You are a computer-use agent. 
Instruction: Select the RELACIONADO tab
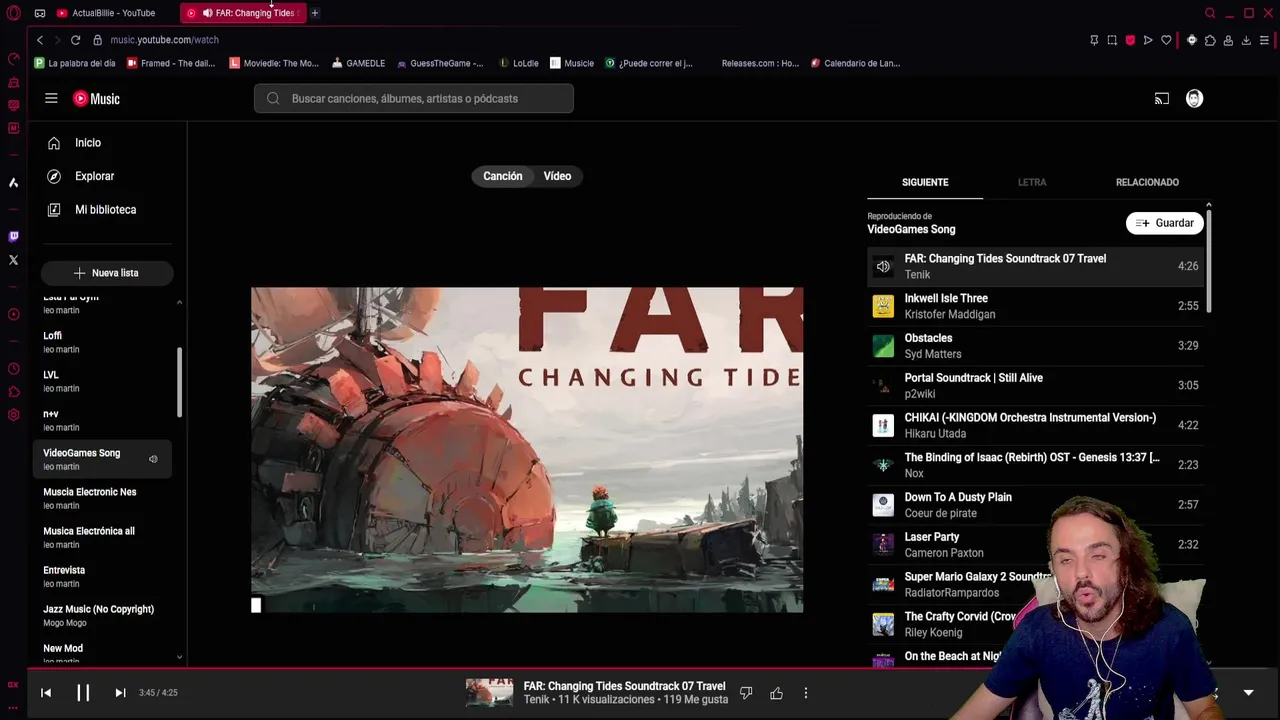[x=1147, y=182]
